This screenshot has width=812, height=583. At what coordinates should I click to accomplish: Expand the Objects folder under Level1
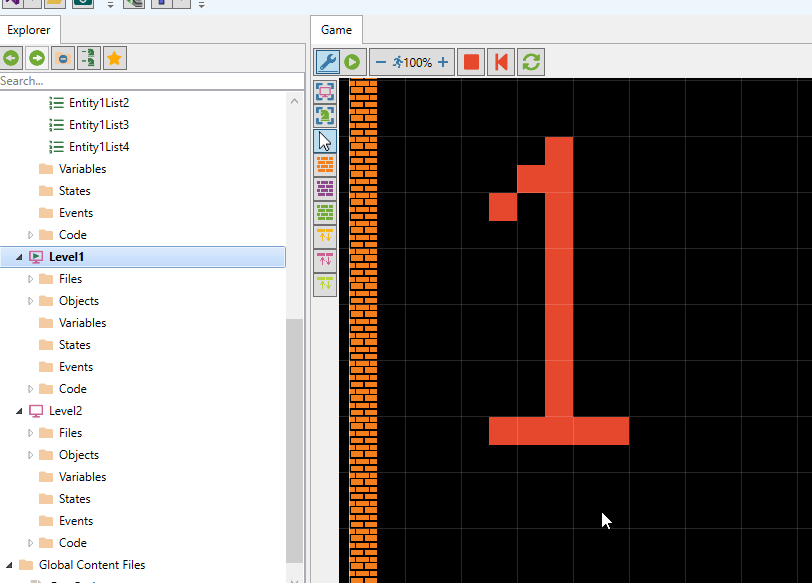31,301
